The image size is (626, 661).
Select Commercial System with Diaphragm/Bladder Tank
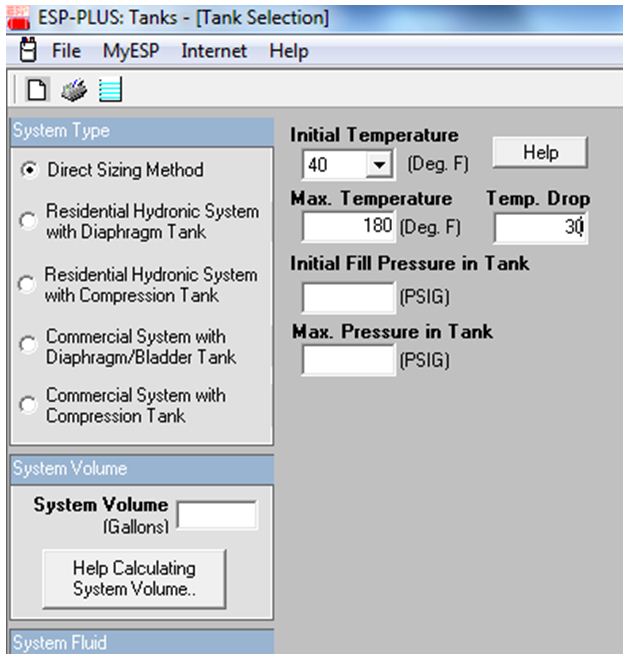(28, 345)
